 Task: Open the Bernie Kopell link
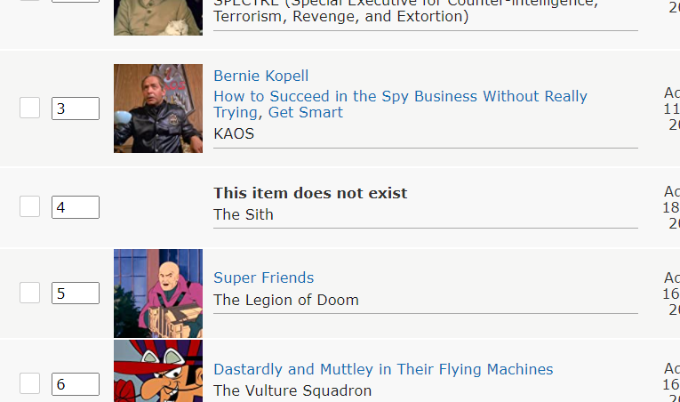click(261, 76)
